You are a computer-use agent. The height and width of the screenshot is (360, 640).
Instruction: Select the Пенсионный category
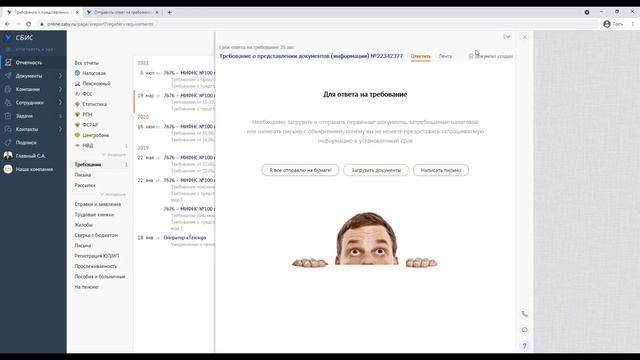click(x=96, y=83)
